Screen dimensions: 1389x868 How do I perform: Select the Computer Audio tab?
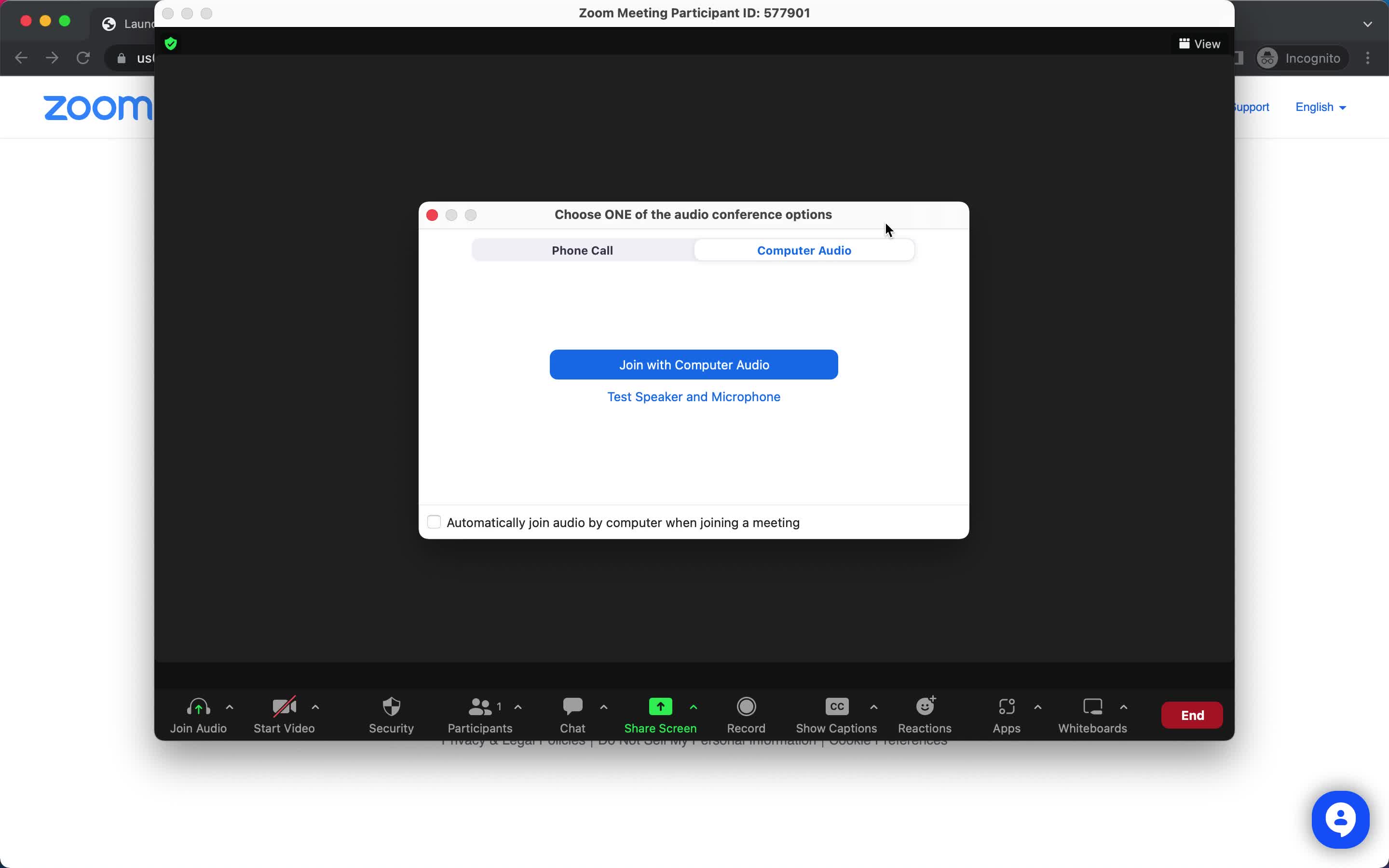point(804,250)
